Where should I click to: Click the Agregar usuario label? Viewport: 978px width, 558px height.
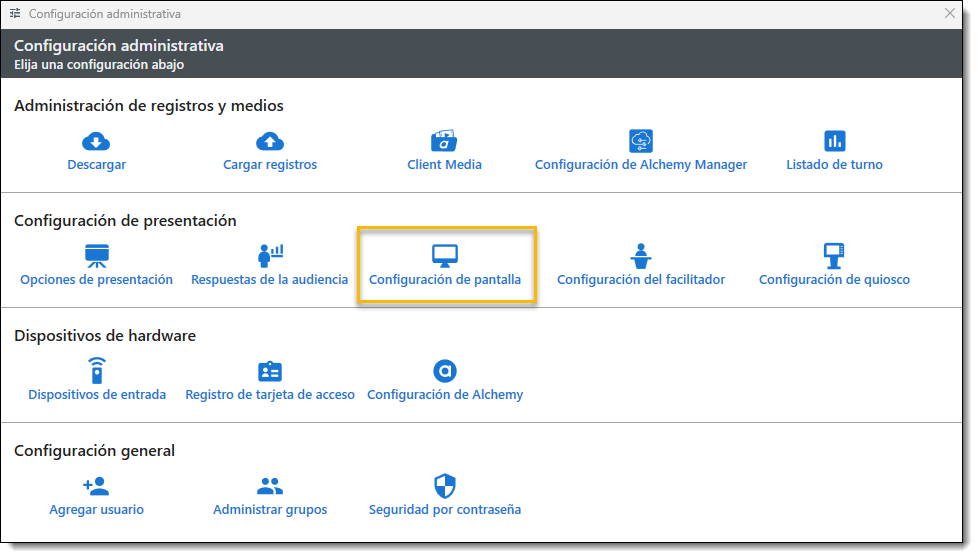coord(96,510)
